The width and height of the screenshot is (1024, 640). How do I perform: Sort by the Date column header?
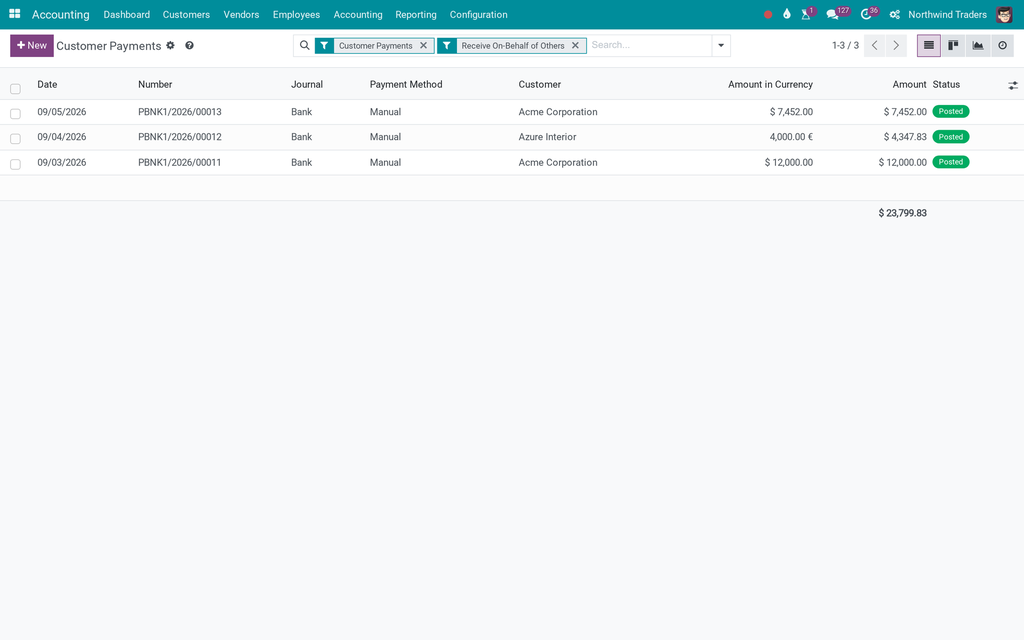point(47,84)
